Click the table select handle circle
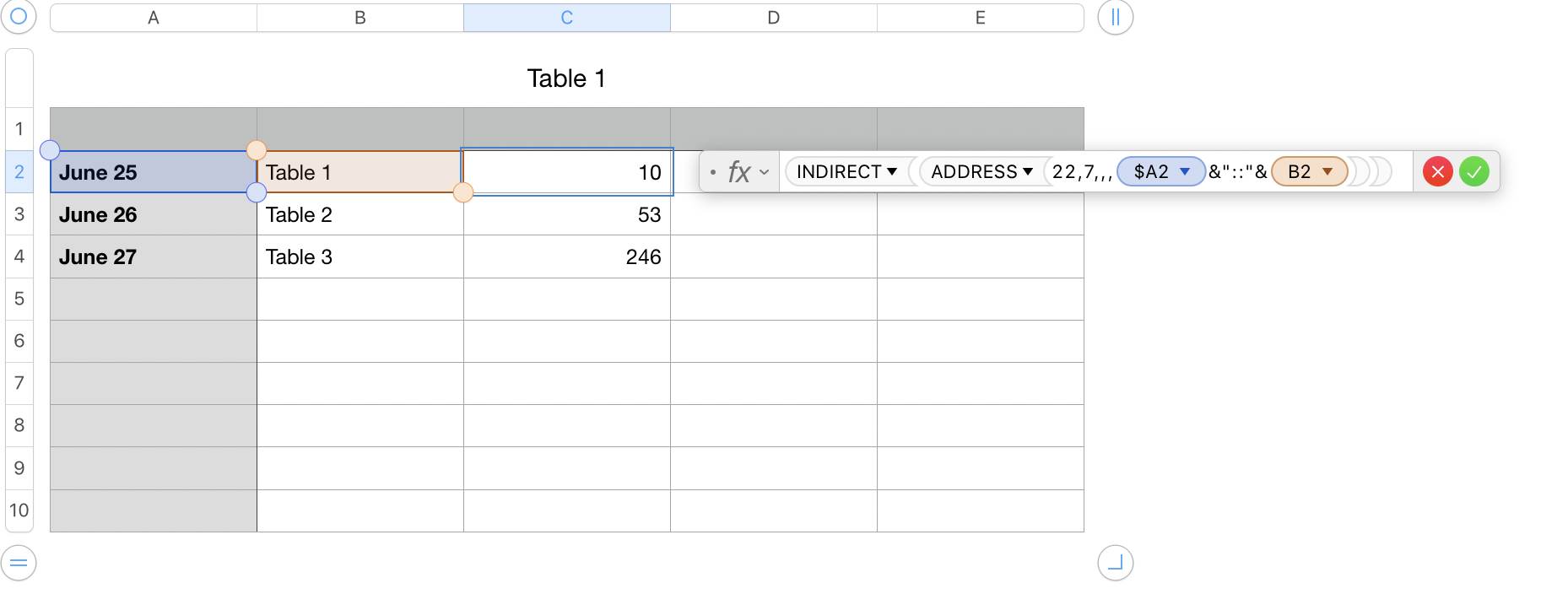1568x594 pixels. tap(19, 17)
